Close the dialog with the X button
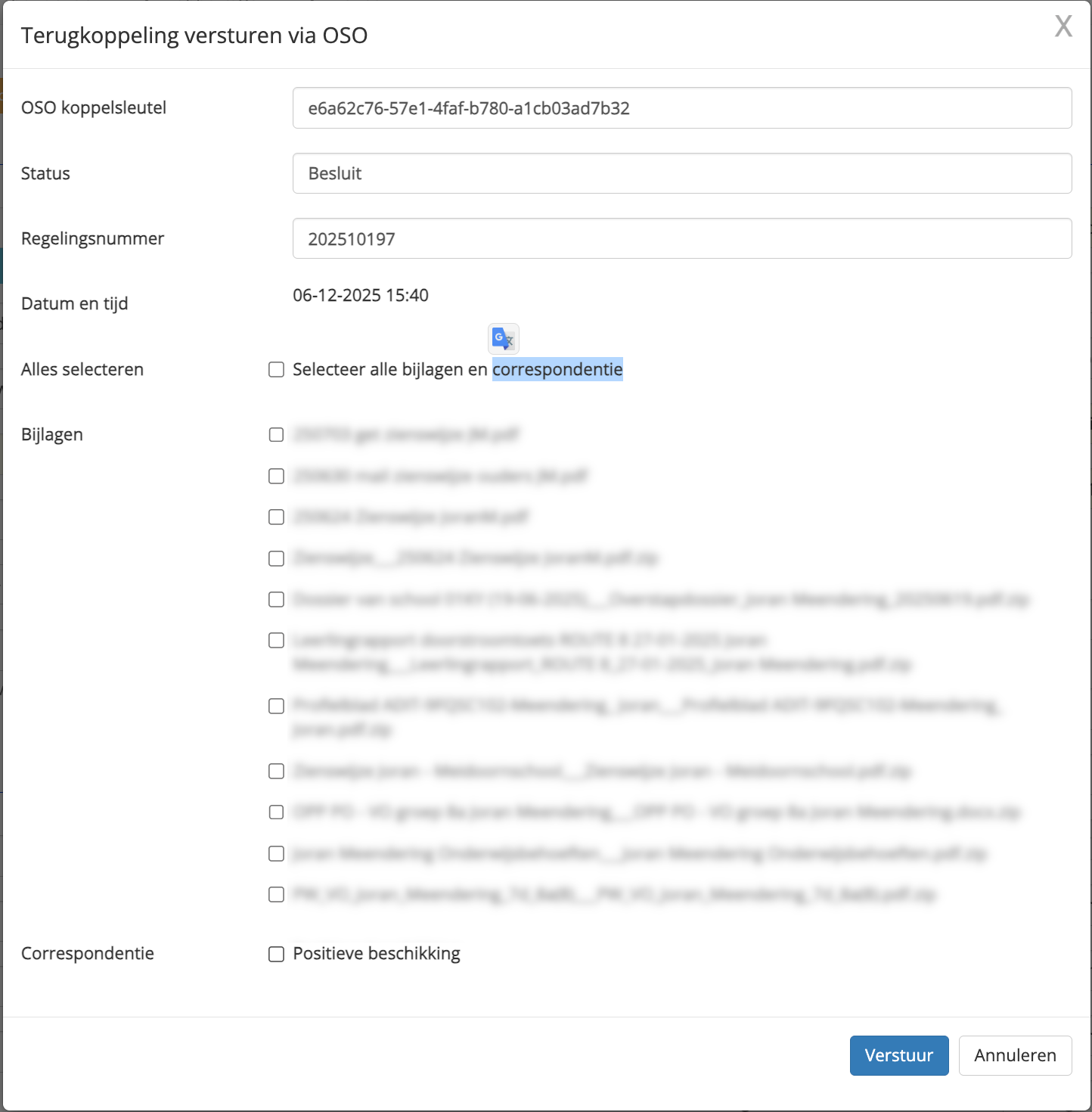1092x1112 pixels. pyautogui.click(x=1063, y=26)
